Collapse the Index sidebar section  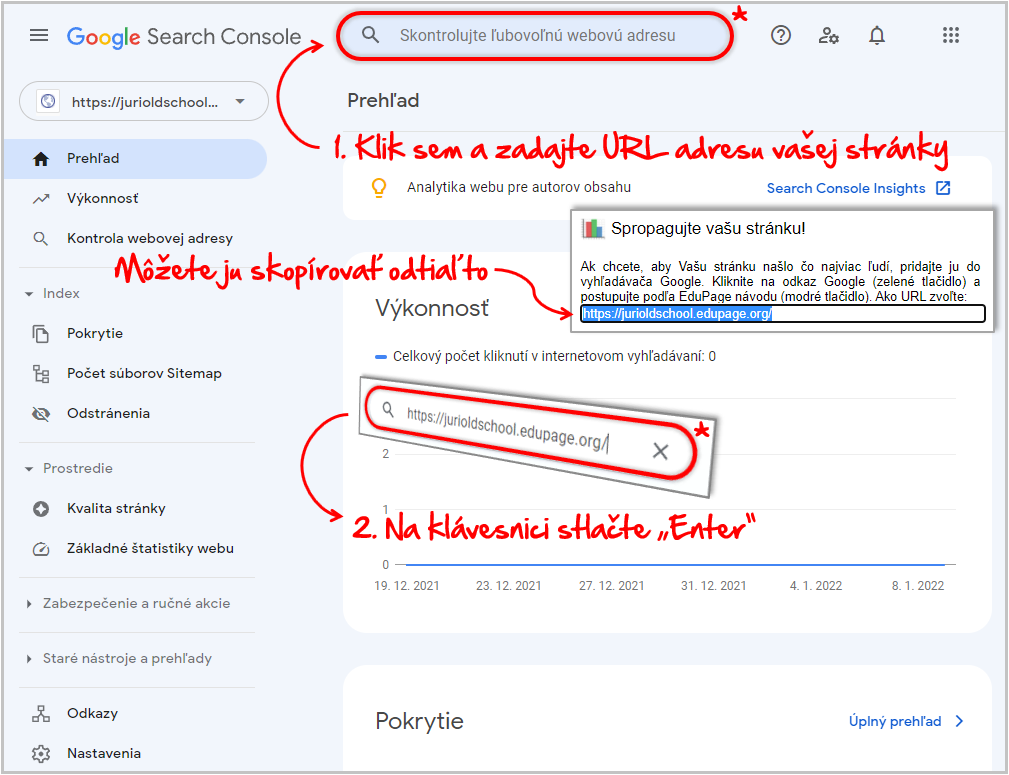tap(52, 294)
